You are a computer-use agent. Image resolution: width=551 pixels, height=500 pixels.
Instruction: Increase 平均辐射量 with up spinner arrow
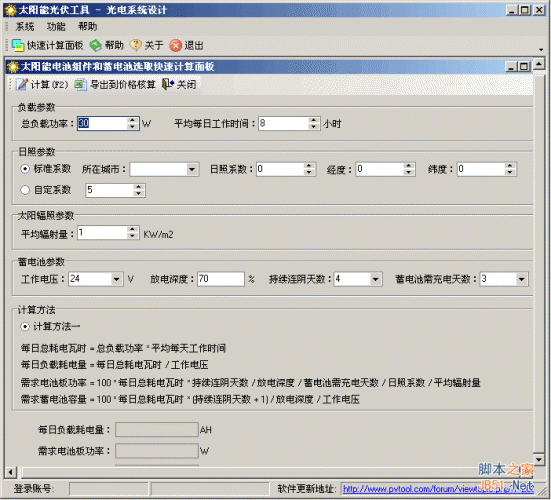coord(132,229)
